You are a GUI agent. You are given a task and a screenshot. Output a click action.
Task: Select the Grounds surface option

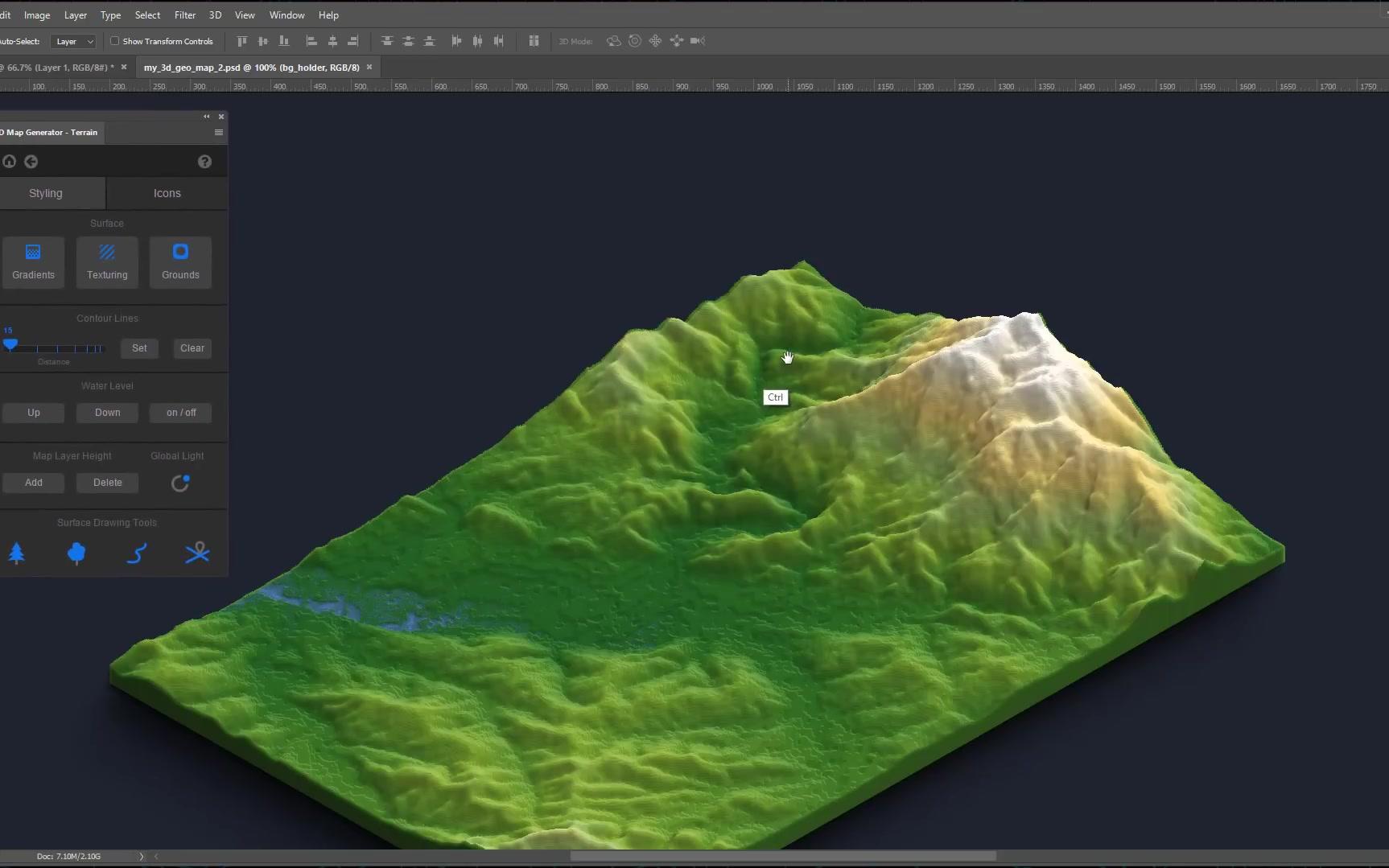[179, 262]
